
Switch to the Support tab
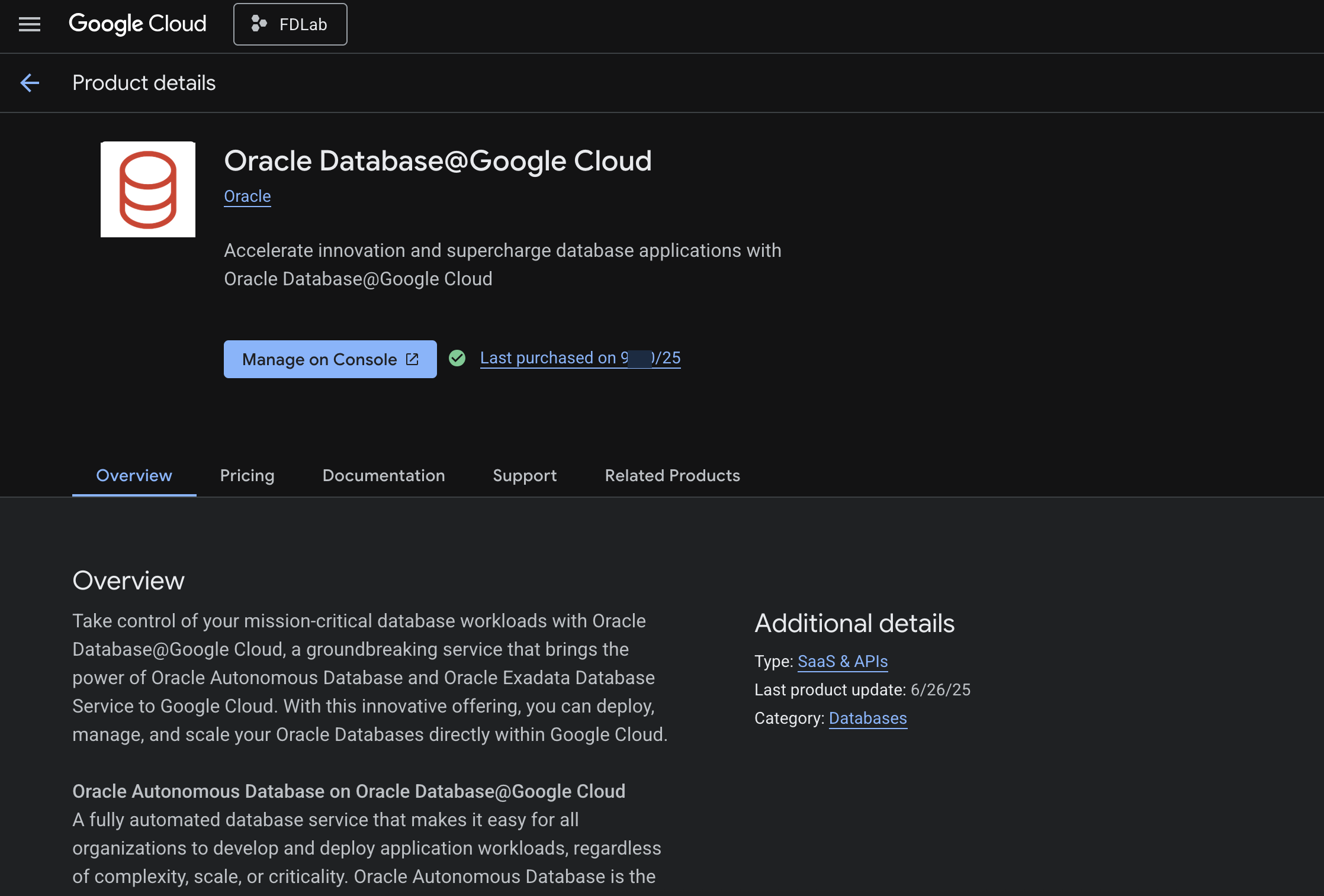[525, 476]
